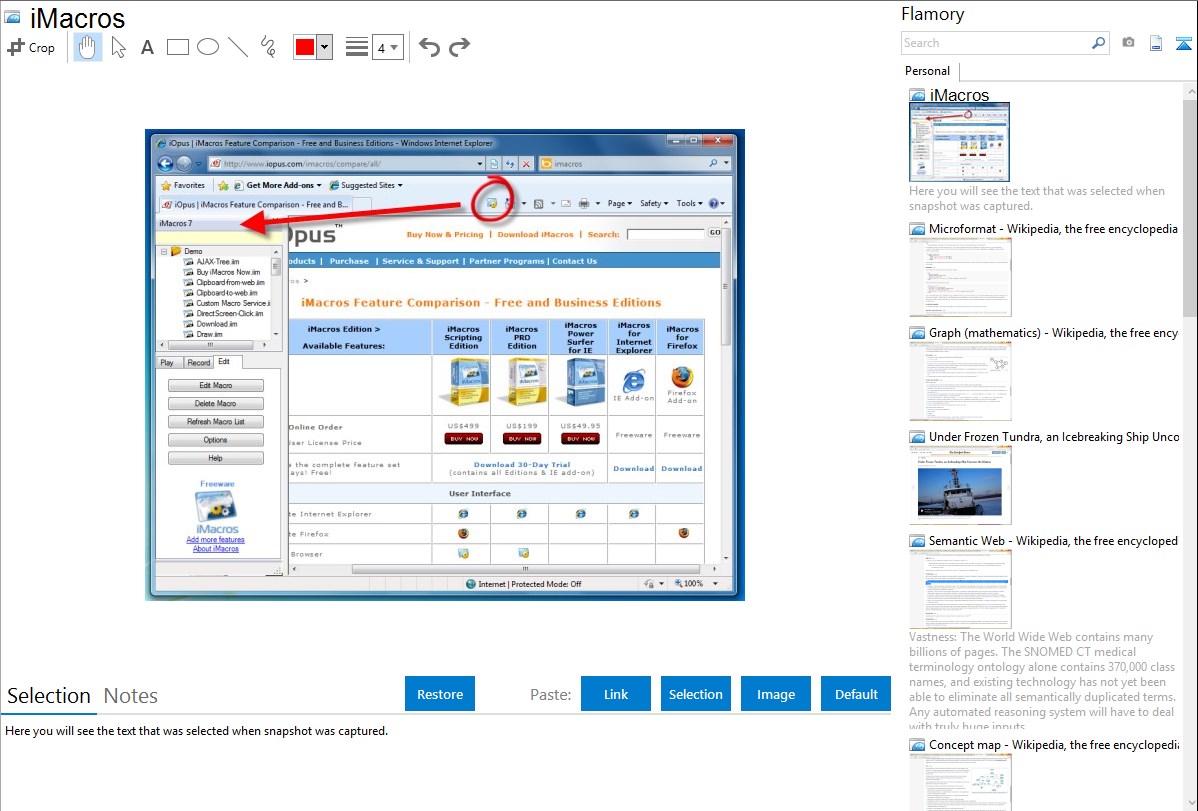Click the search magnifier icon
Image resolution: width=1198 pixels, height=811 pixels.
click(1099, 43)
